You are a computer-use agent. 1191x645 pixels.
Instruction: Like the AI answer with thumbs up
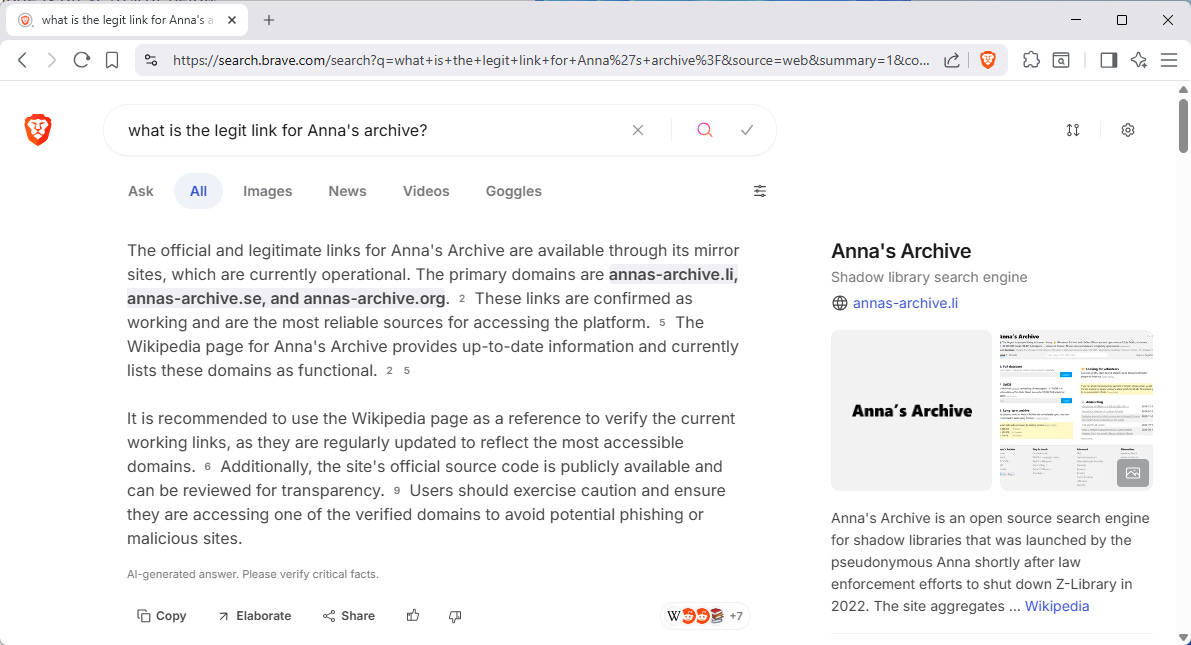(x=413, y=615)
